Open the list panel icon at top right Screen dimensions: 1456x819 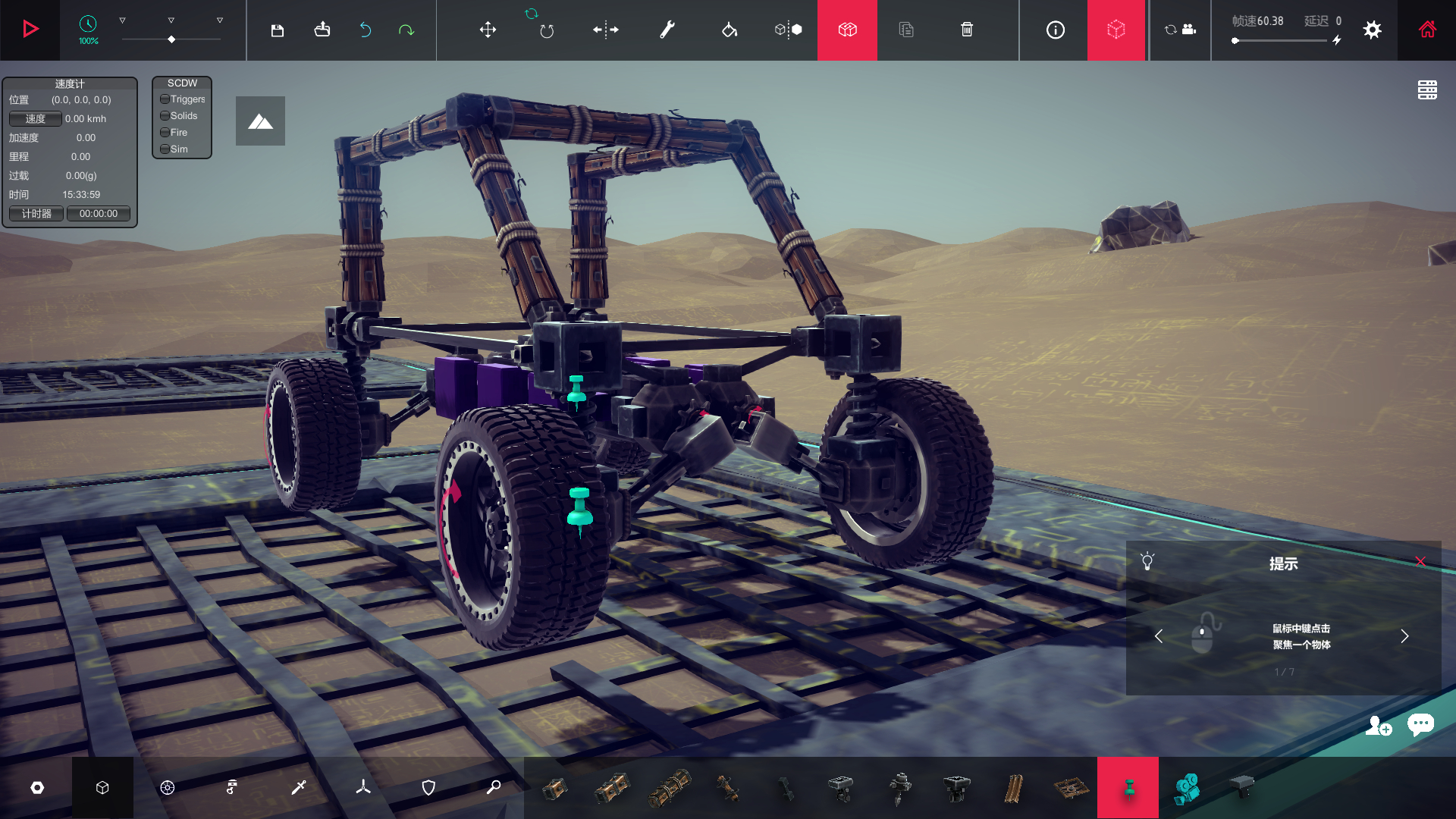coord(1427,89)
